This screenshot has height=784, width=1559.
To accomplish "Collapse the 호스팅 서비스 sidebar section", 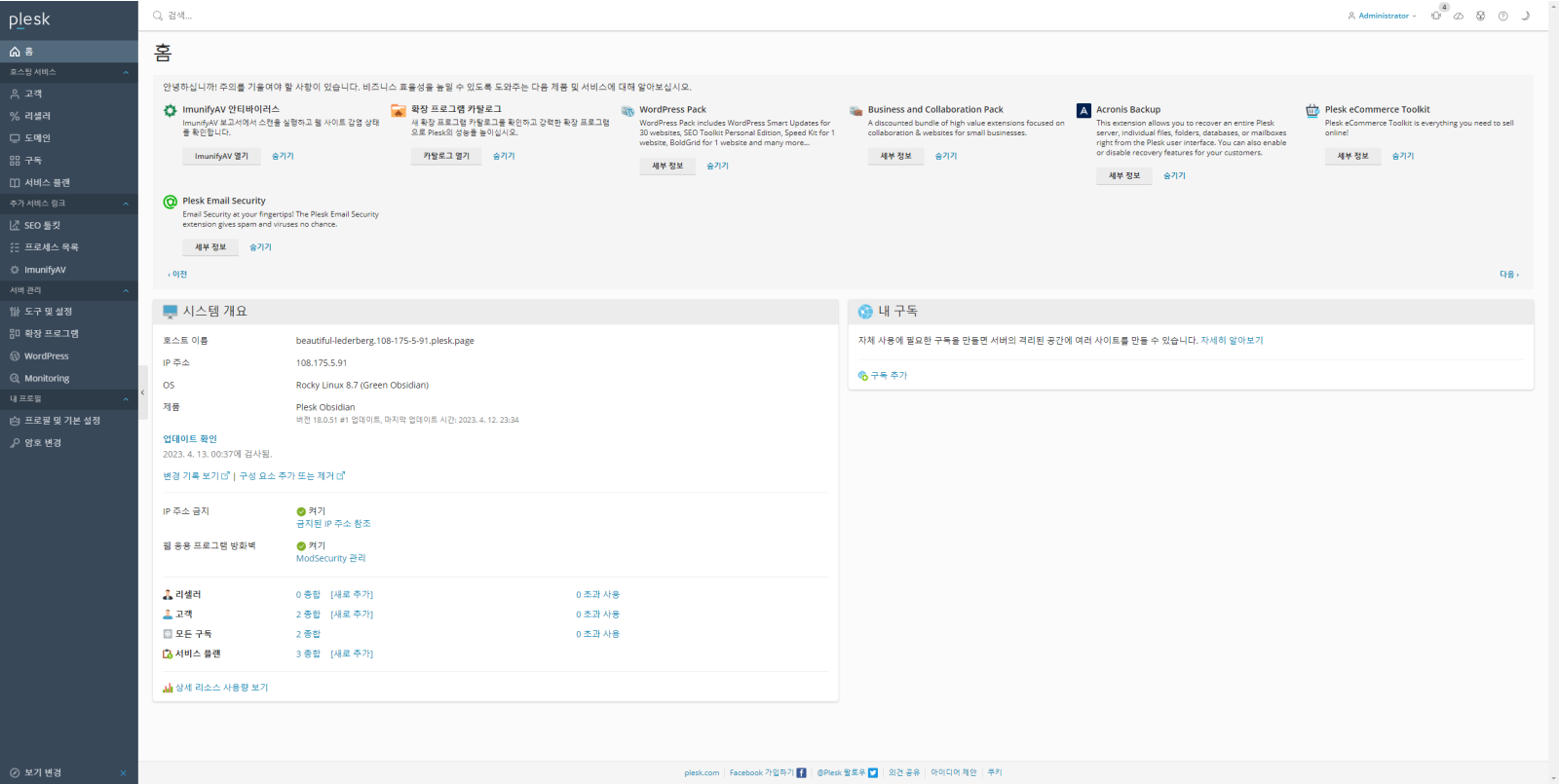I will pos(126,72).
